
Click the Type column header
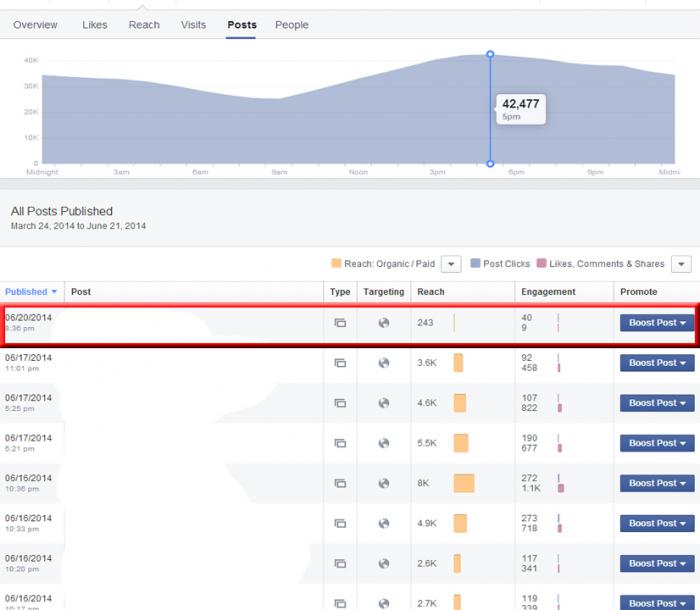coord(340,292)
